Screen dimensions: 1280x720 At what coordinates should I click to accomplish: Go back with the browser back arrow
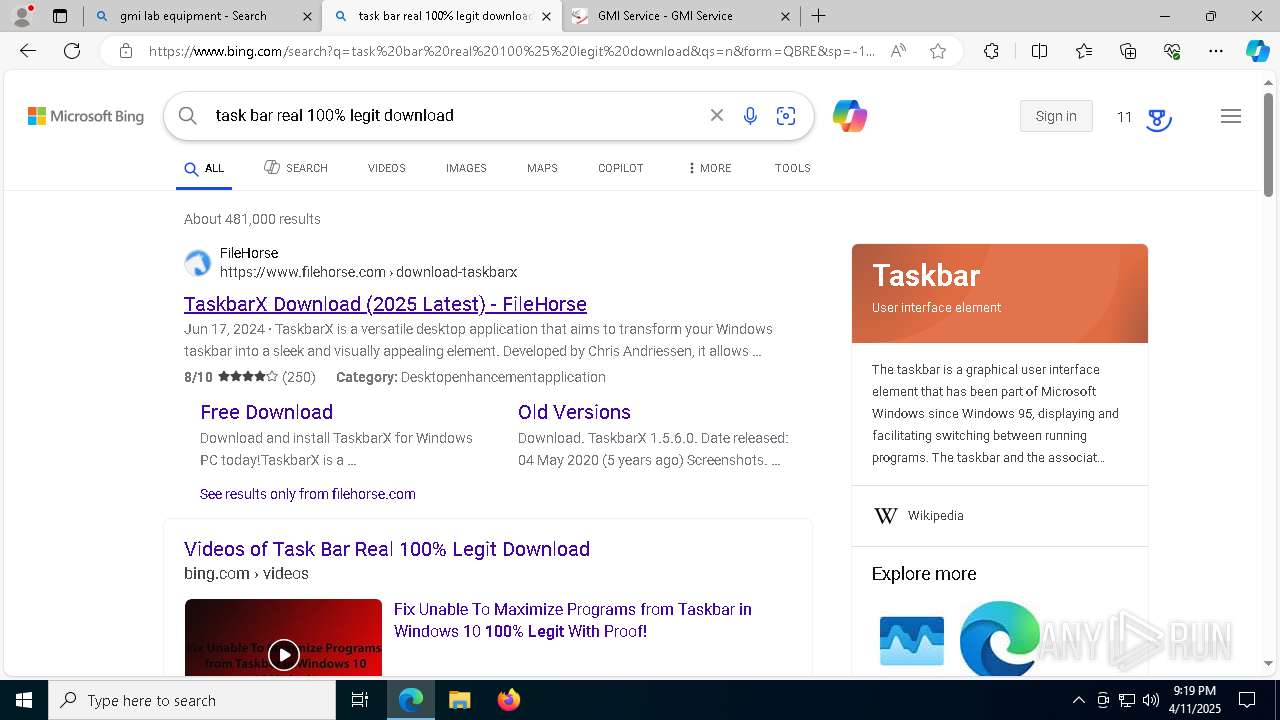click(x=28, y=51)
